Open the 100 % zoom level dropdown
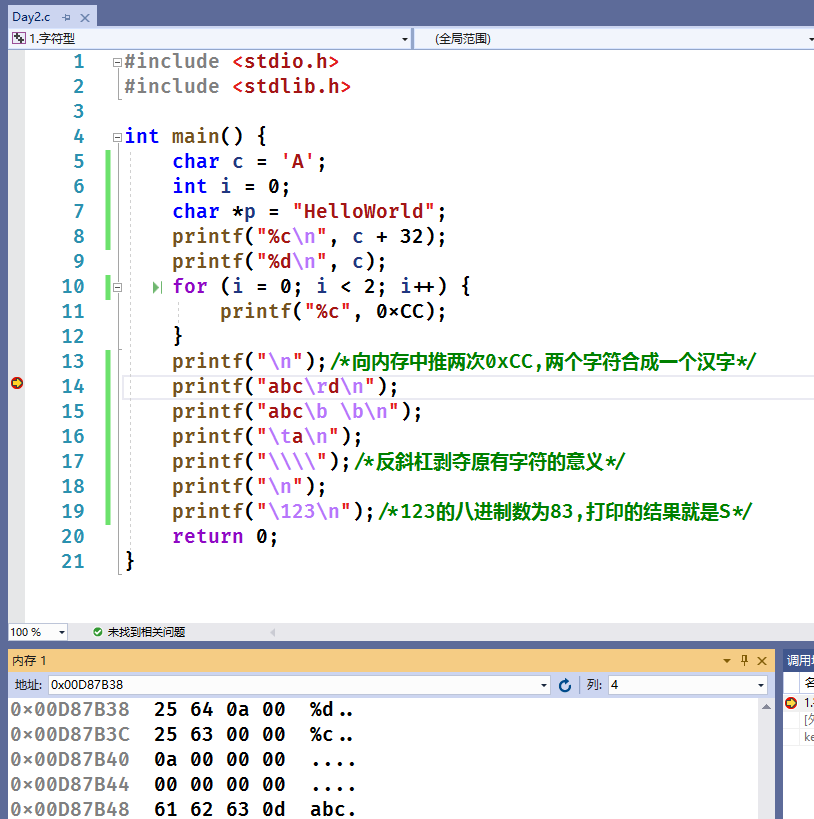Viewport: 814px width, 819px height. pos(62,633)
